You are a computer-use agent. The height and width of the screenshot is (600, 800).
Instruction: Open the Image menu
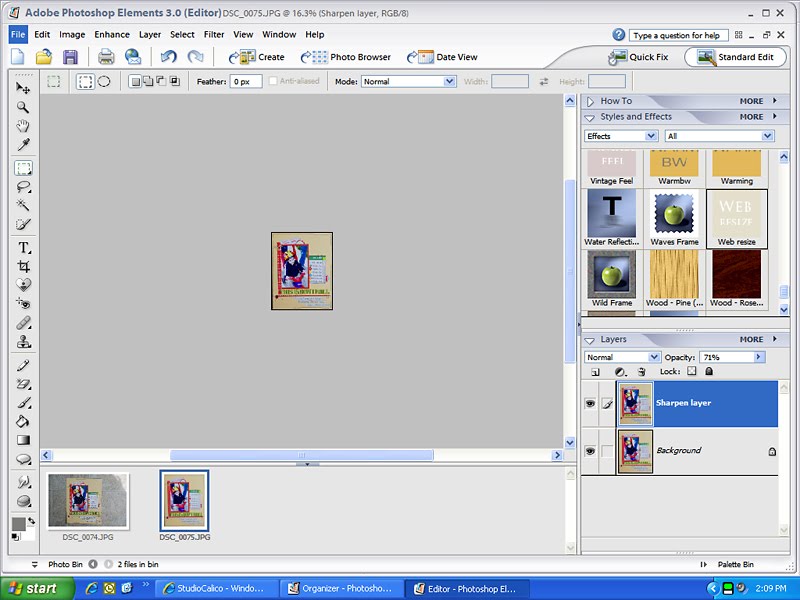pos(72,35)
